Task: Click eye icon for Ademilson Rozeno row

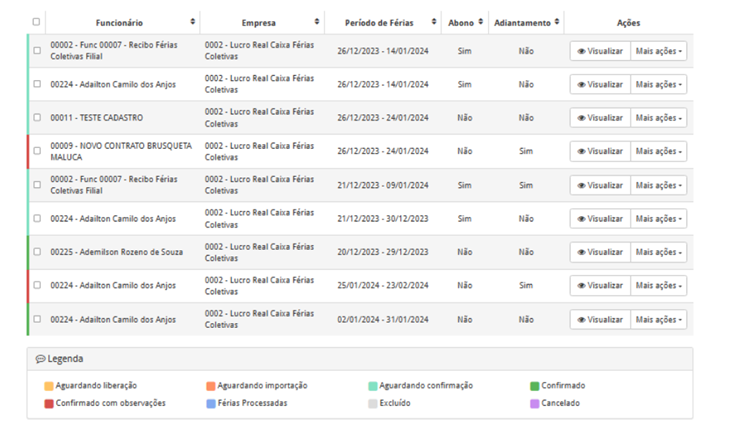Action: click(x=582, y=252)
